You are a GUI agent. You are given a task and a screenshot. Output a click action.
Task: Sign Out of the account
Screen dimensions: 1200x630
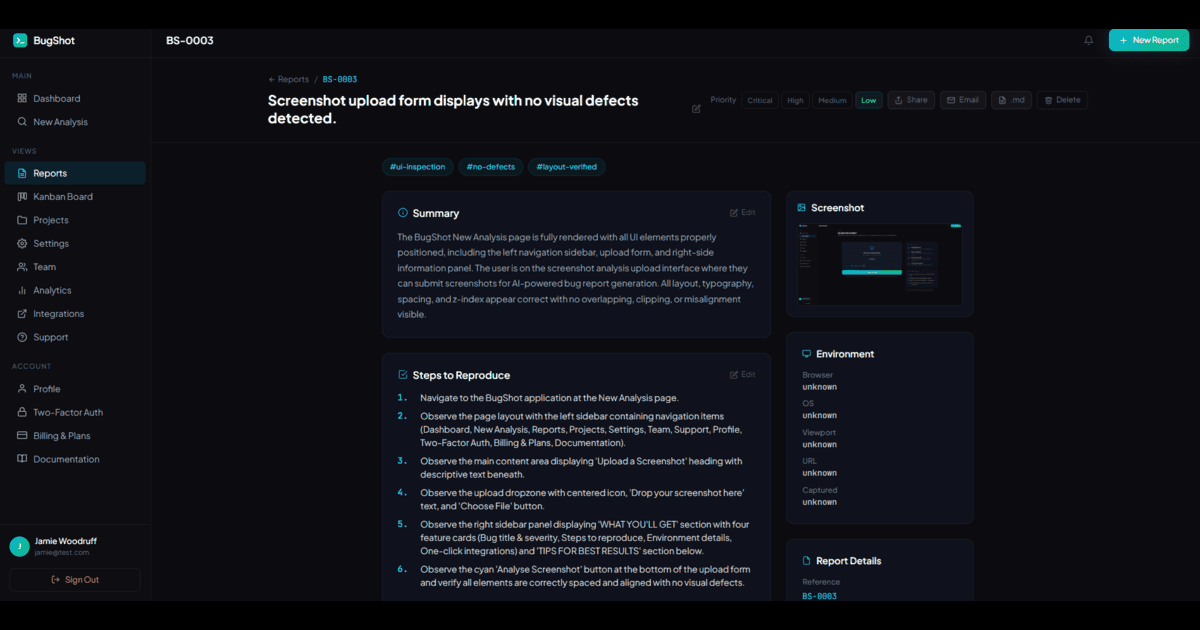coord(74,580)
